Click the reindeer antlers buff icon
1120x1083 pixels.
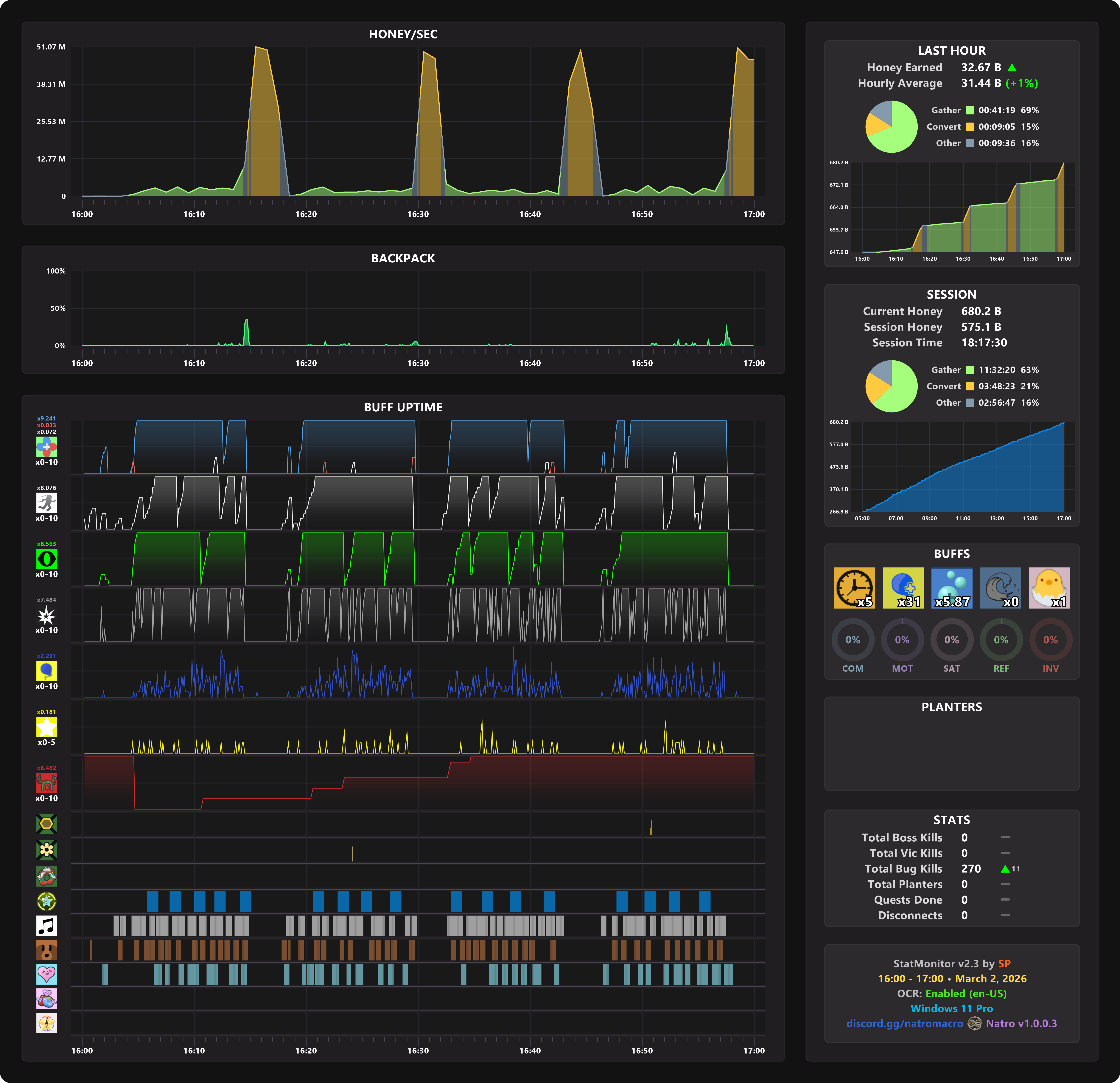click(x=46, y=782)
